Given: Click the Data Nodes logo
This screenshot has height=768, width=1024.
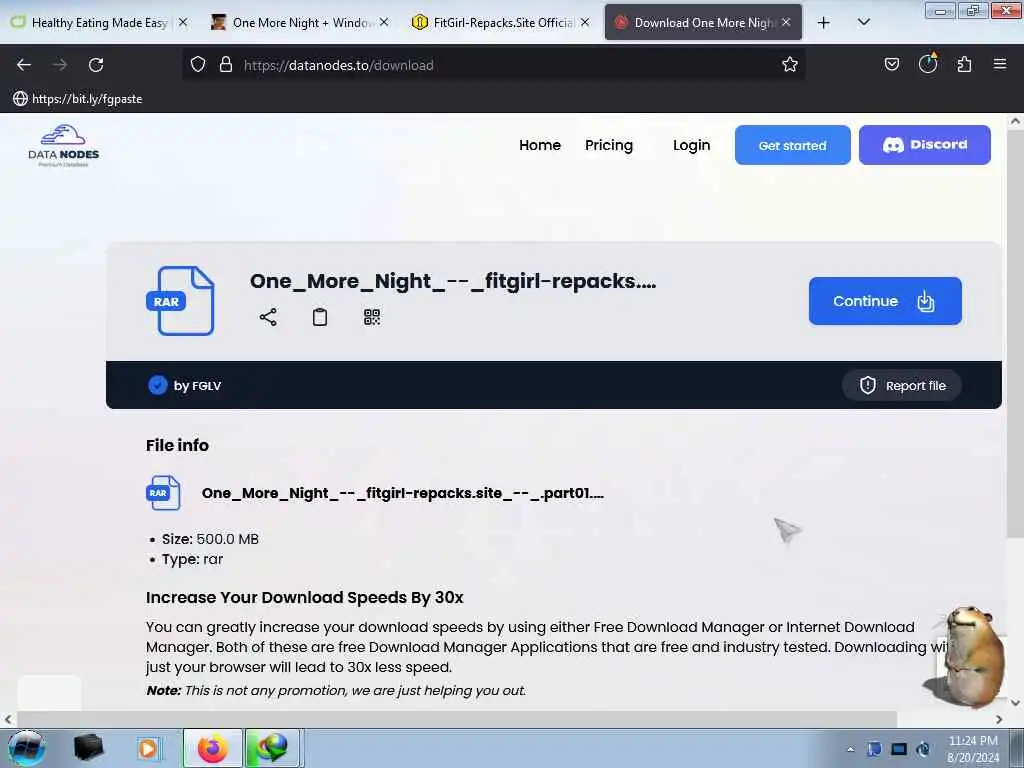Looking at the screenshot, I should (x=63, y=146).
